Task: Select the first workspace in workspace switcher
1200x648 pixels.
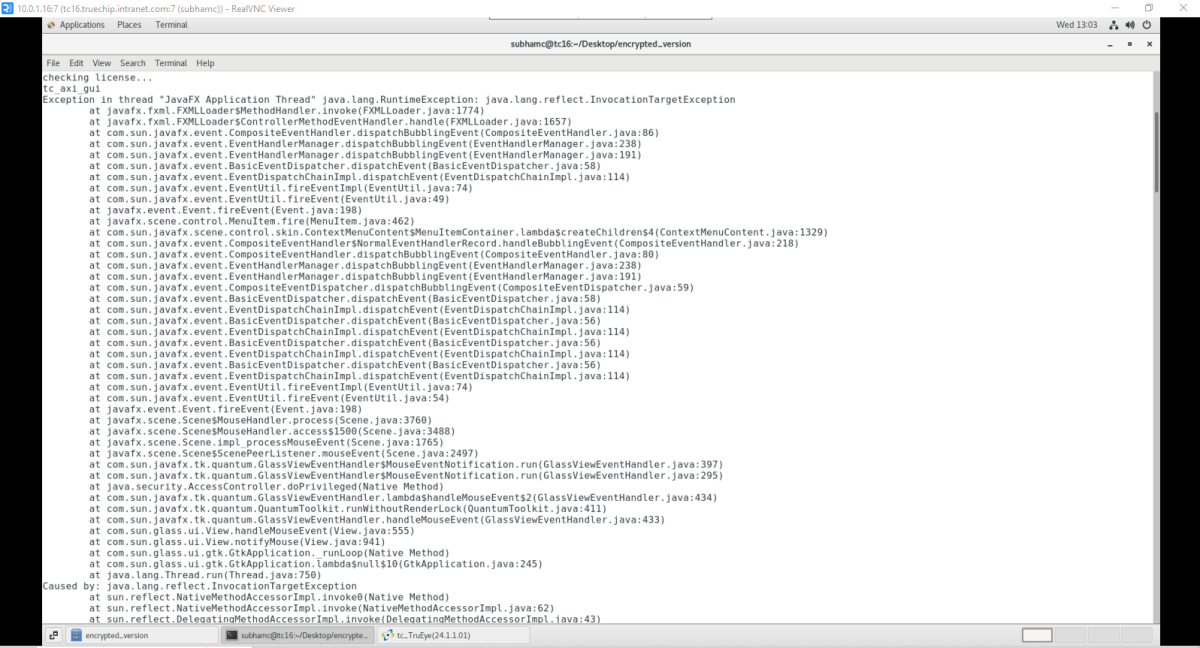Action: click(x=1037, y=635)
